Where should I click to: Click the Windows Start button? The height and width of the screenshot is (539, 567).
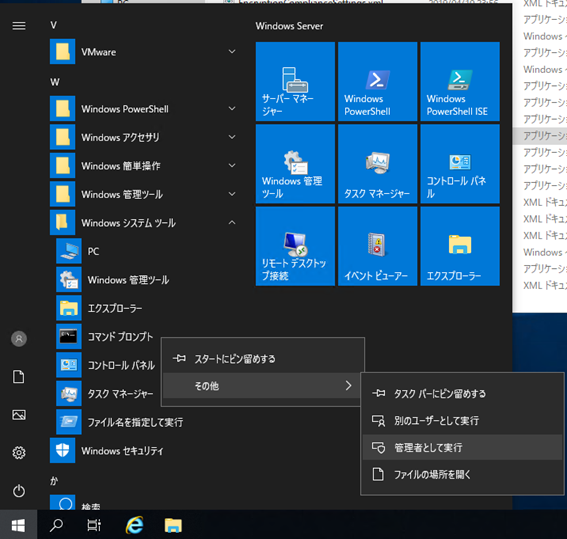tap(18, 525)
